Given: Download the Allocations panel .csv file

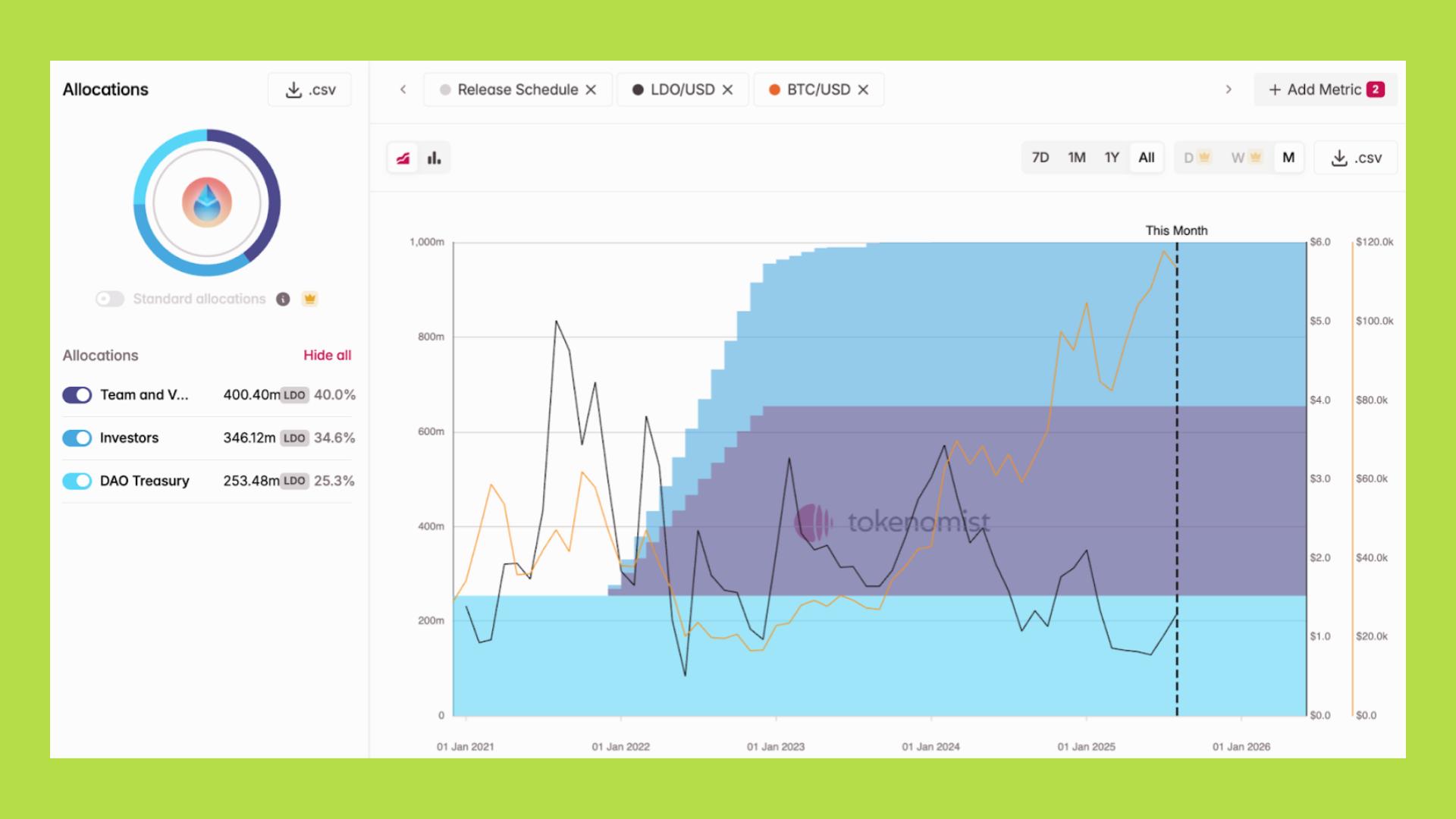Looking at the screenshot, I should coord(309,89).
